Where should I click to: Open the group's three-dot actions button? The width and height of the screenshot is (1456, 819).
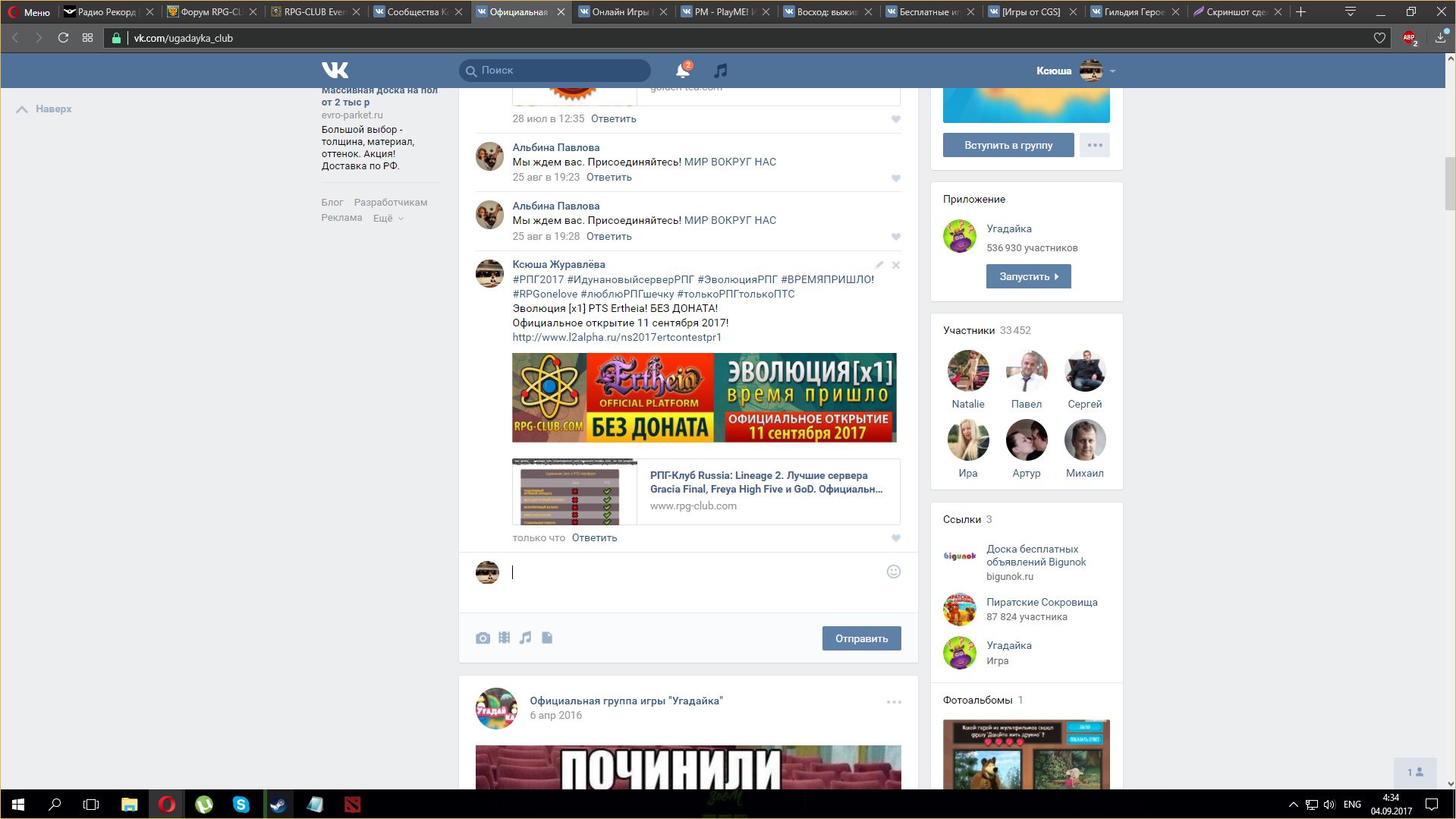1095,145
